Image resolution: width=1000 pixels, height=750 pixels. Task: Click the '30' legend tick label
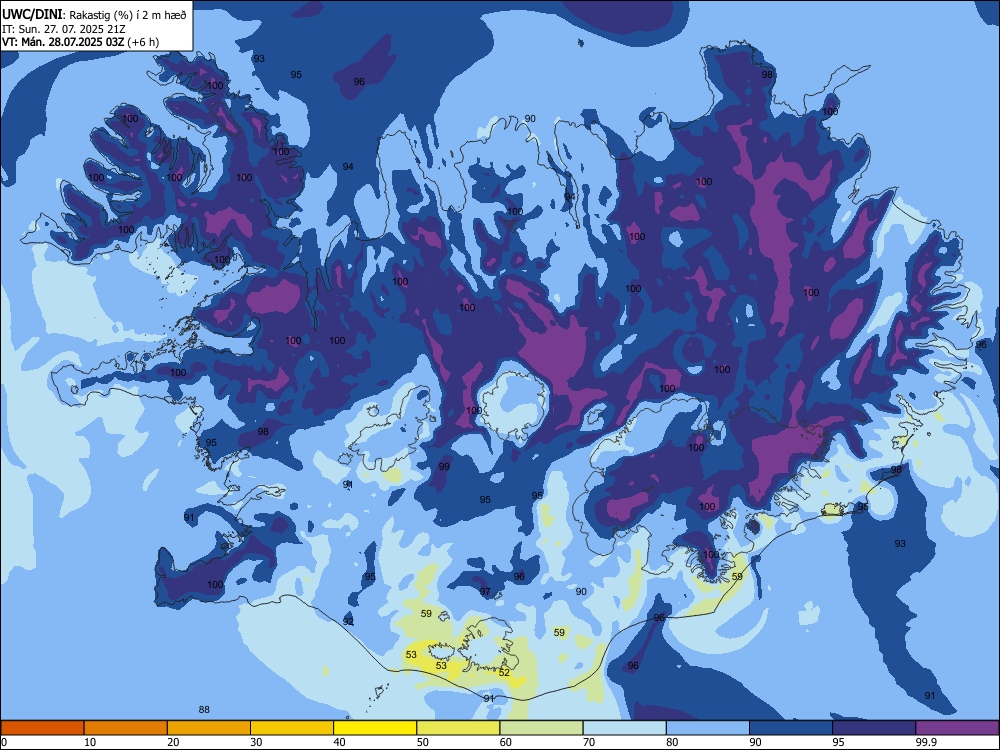click(256, 742)
